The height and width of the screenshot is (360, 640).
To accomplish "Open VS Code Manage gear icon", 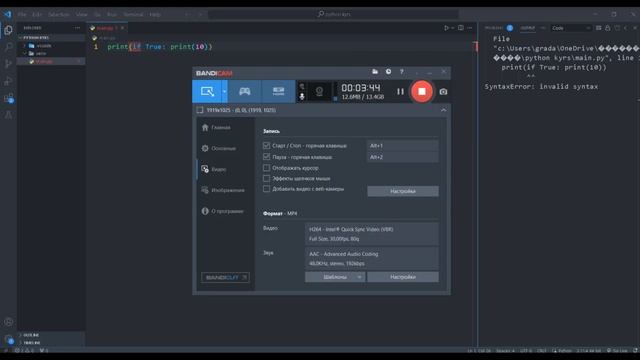I will [8, 339].
